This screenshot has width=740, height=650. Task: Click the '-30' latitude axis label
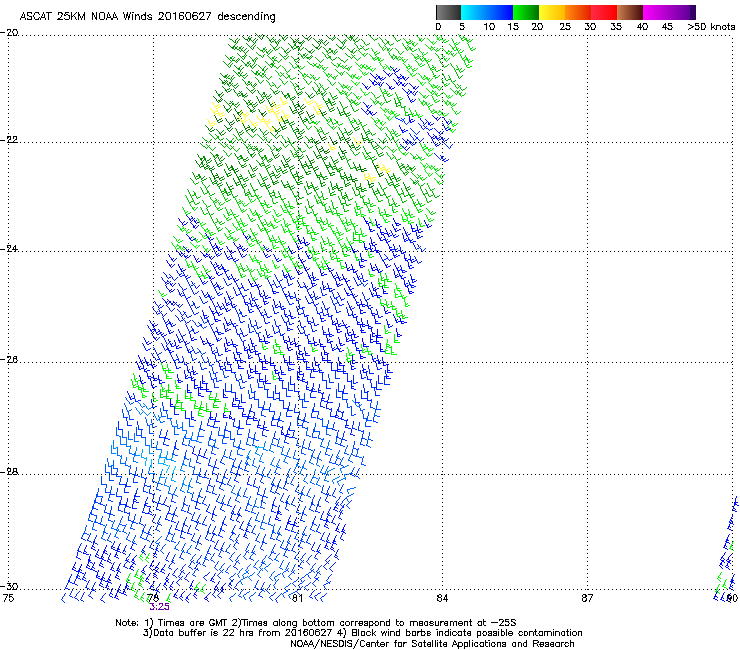pyautogui.click(x=9, y=587)
